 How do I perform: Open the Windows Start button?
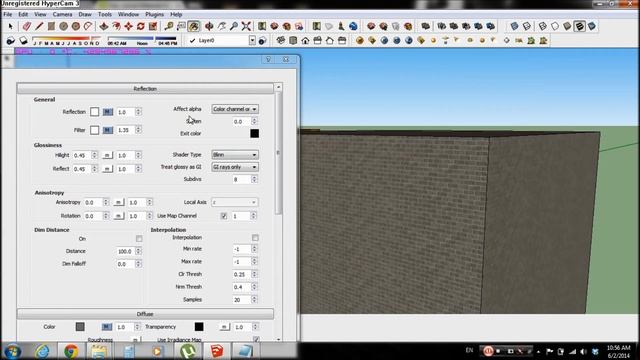tap(13, 351)
